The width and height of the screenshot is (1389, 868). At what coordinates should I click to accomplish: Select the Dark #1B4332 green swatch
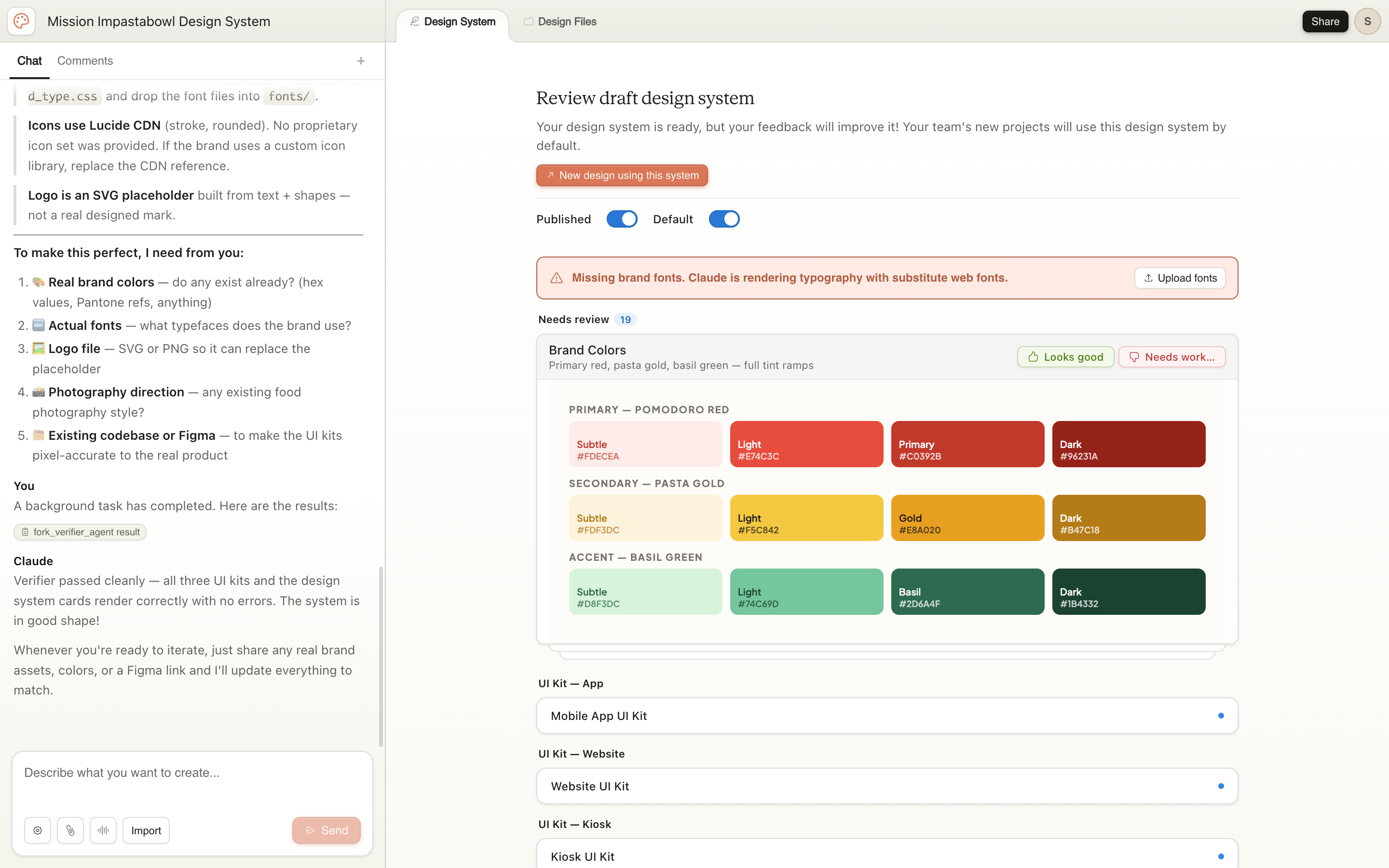(1129, 591)
